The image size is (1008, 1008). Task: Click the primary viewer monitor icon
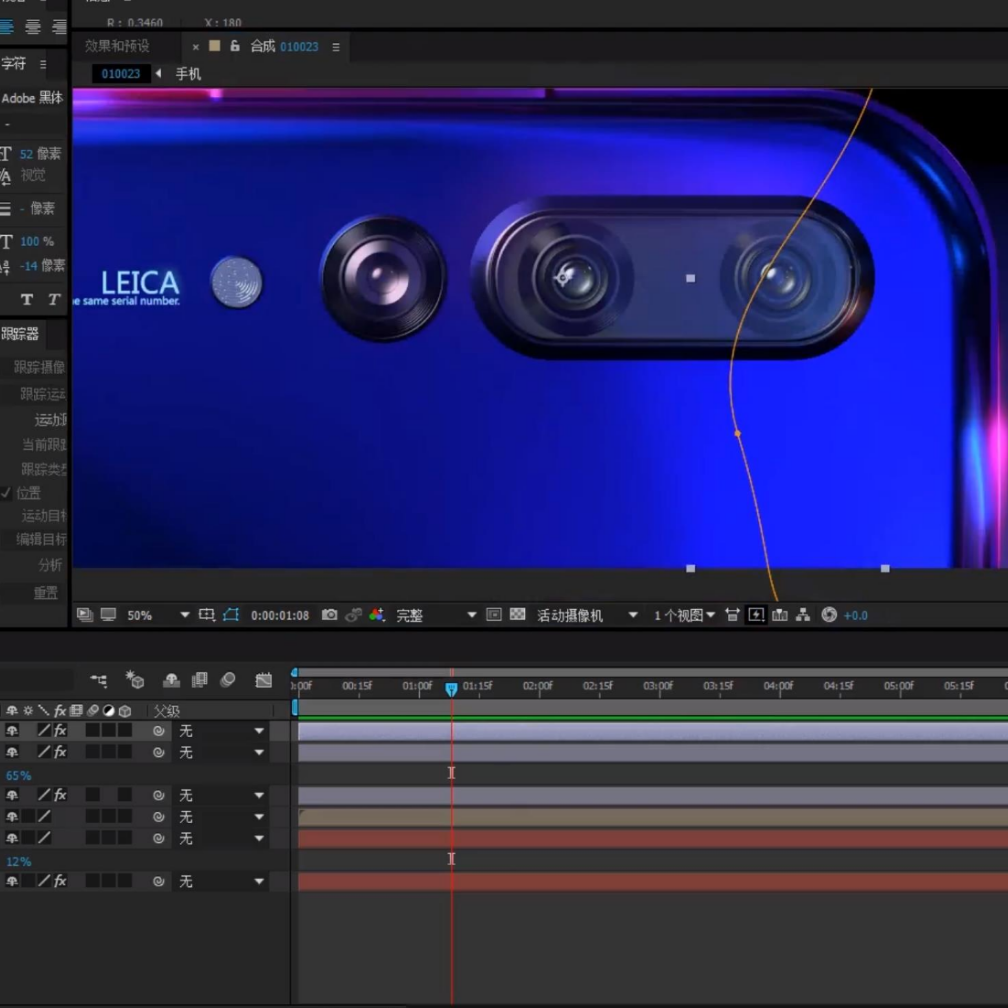tap(108, 615)
